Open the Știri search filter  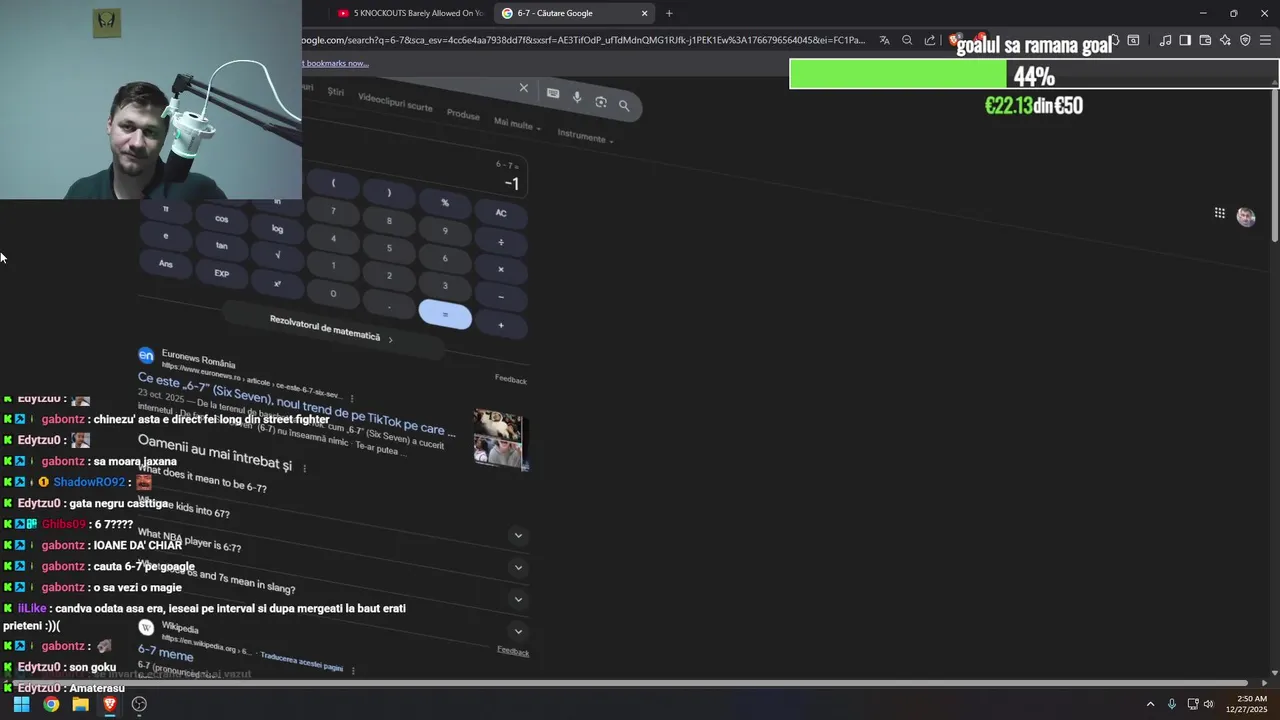336,91
